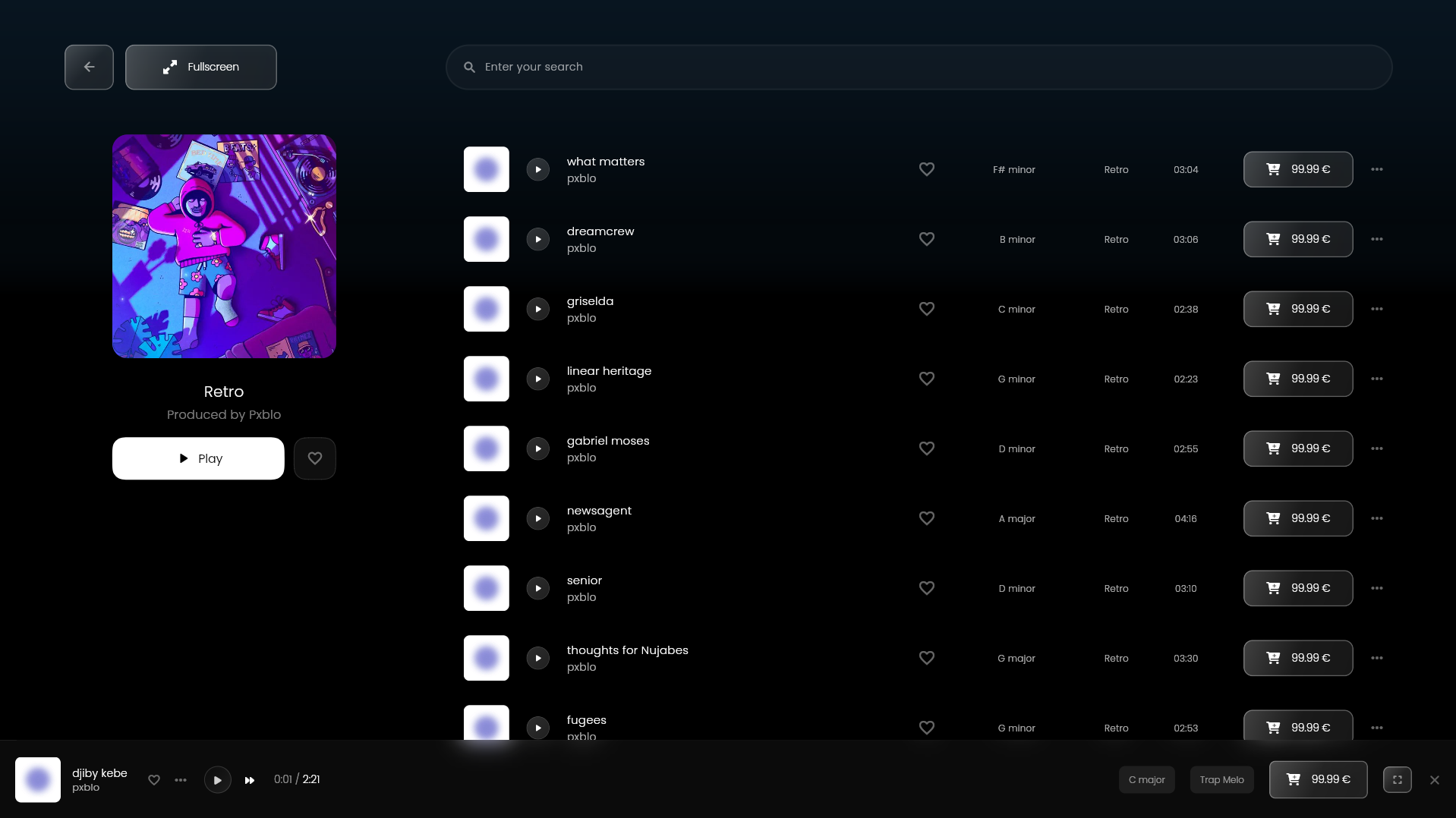Click the F# minor key label
1456x818 pixels.
1014,169
